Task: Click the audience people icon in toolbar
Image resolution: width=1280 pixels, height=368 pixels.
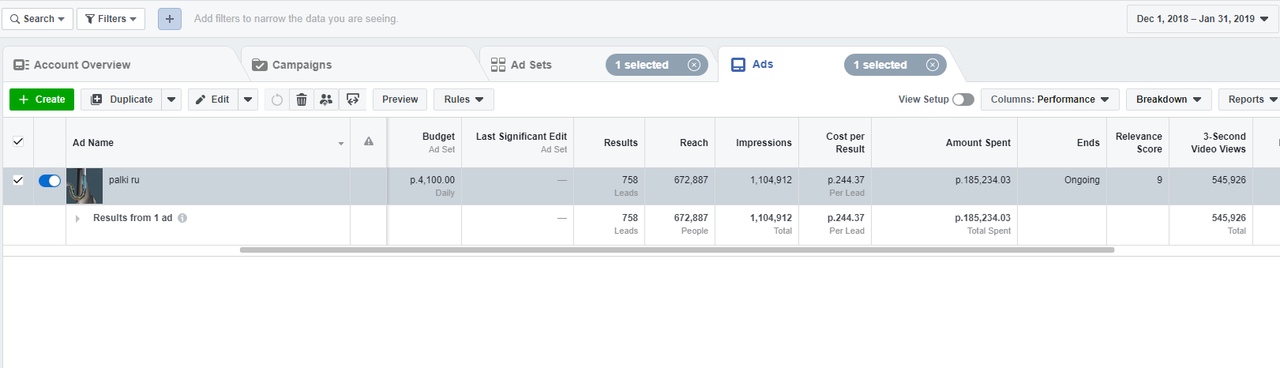Action: click(x=326, y=99)
